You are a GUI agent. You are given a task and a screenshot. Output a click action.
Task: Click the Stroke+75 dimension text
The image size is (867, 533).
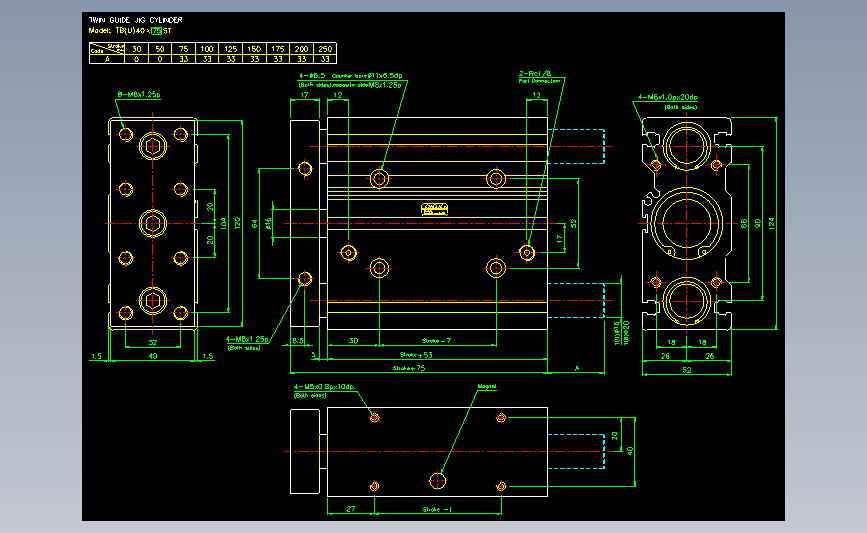[x=409, y=368]
